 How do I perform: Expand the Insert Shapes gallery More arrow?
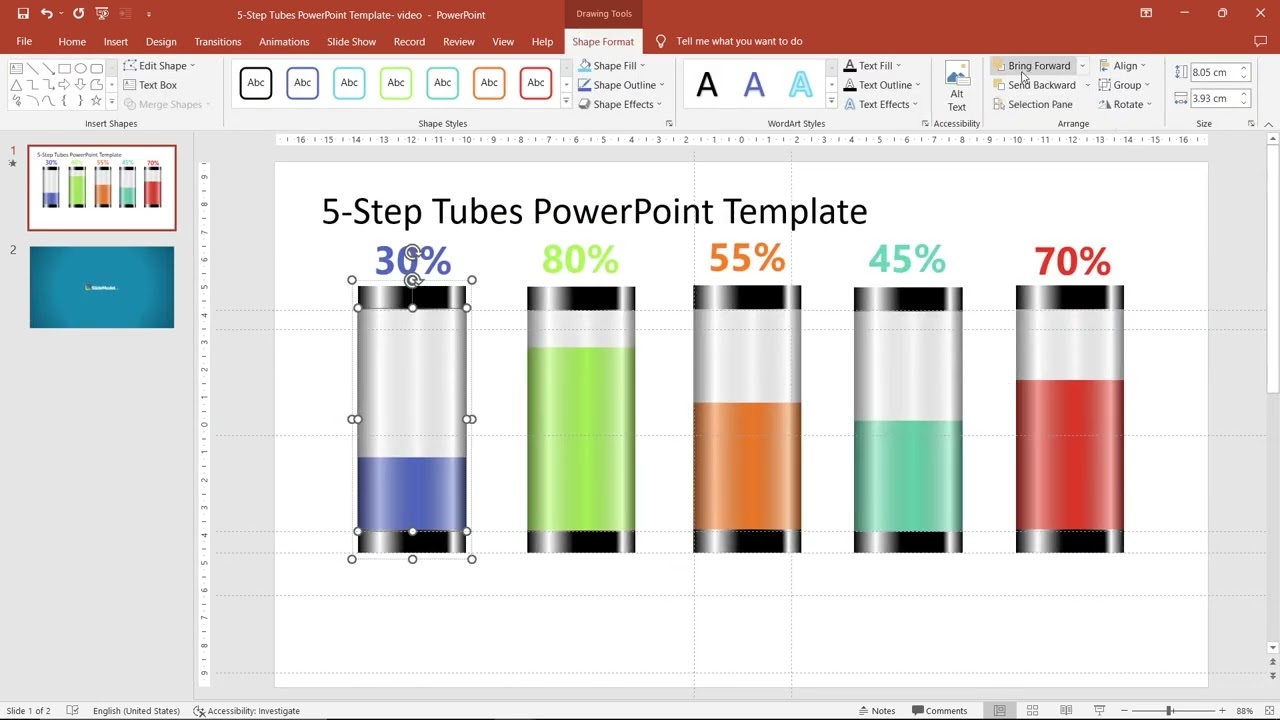coord(112,101)
